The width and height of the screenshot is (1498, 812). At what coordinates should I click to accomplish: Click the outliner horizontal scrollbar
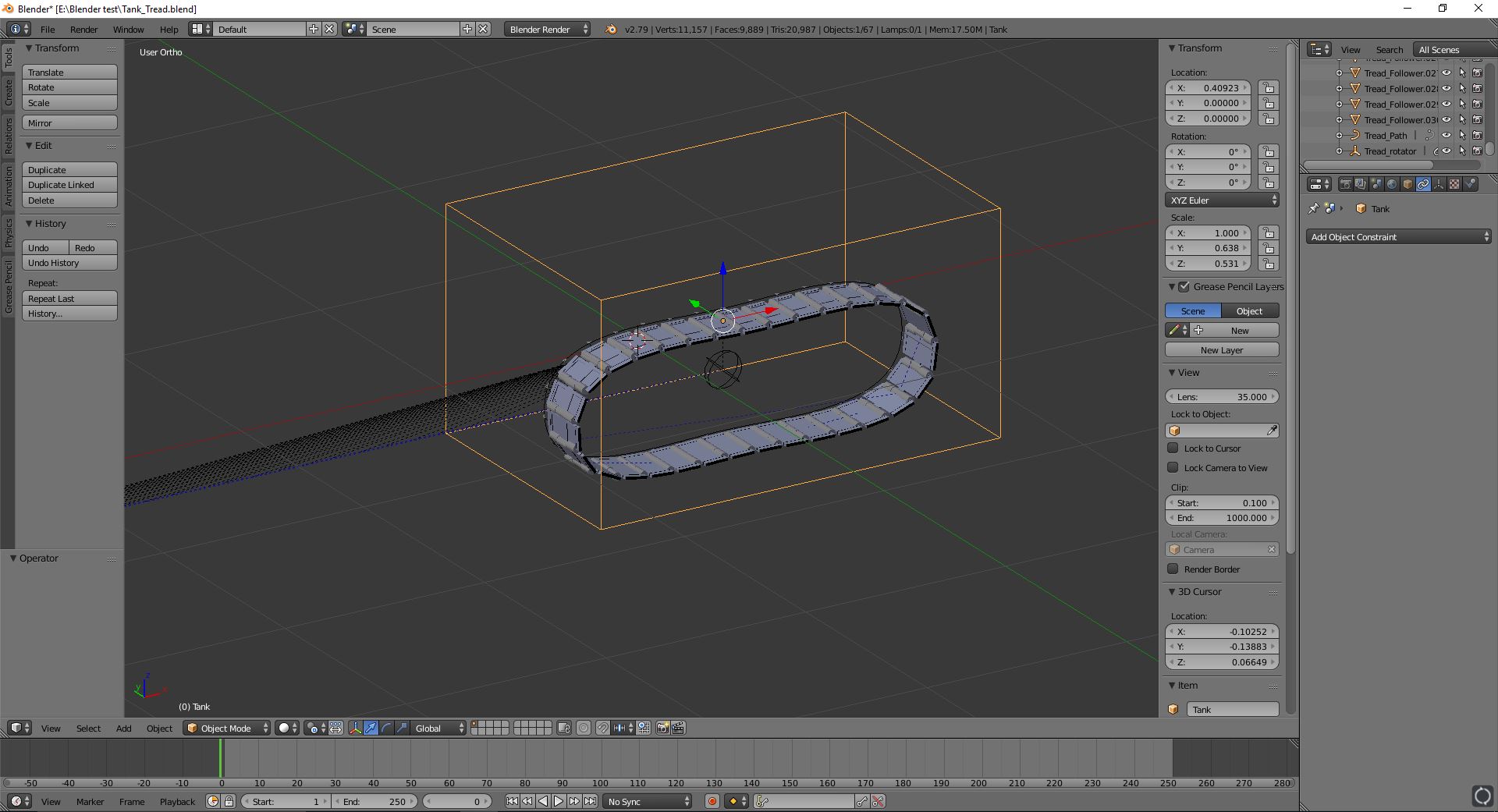pyautogui.click(x=1369, y=165)
